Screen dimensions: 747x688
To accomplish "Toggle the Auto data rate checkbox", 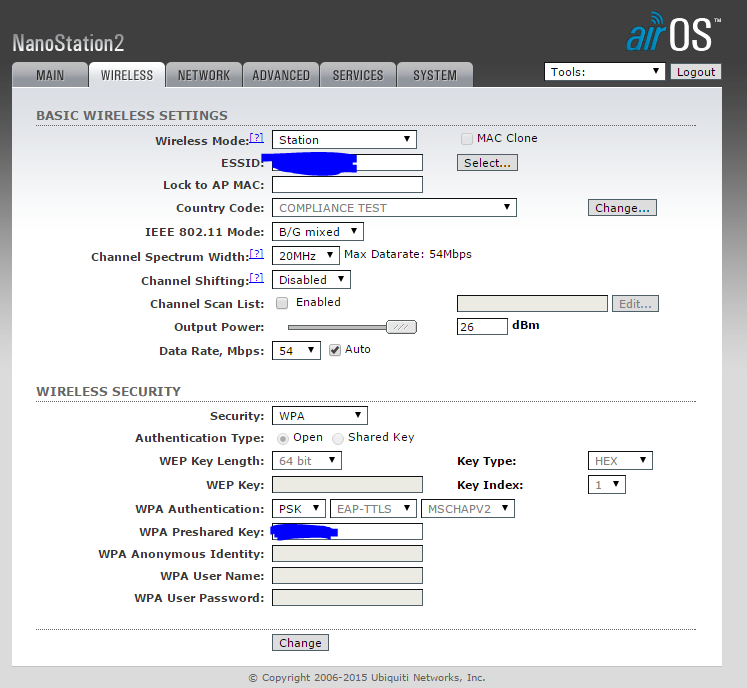I will point(335,350).
